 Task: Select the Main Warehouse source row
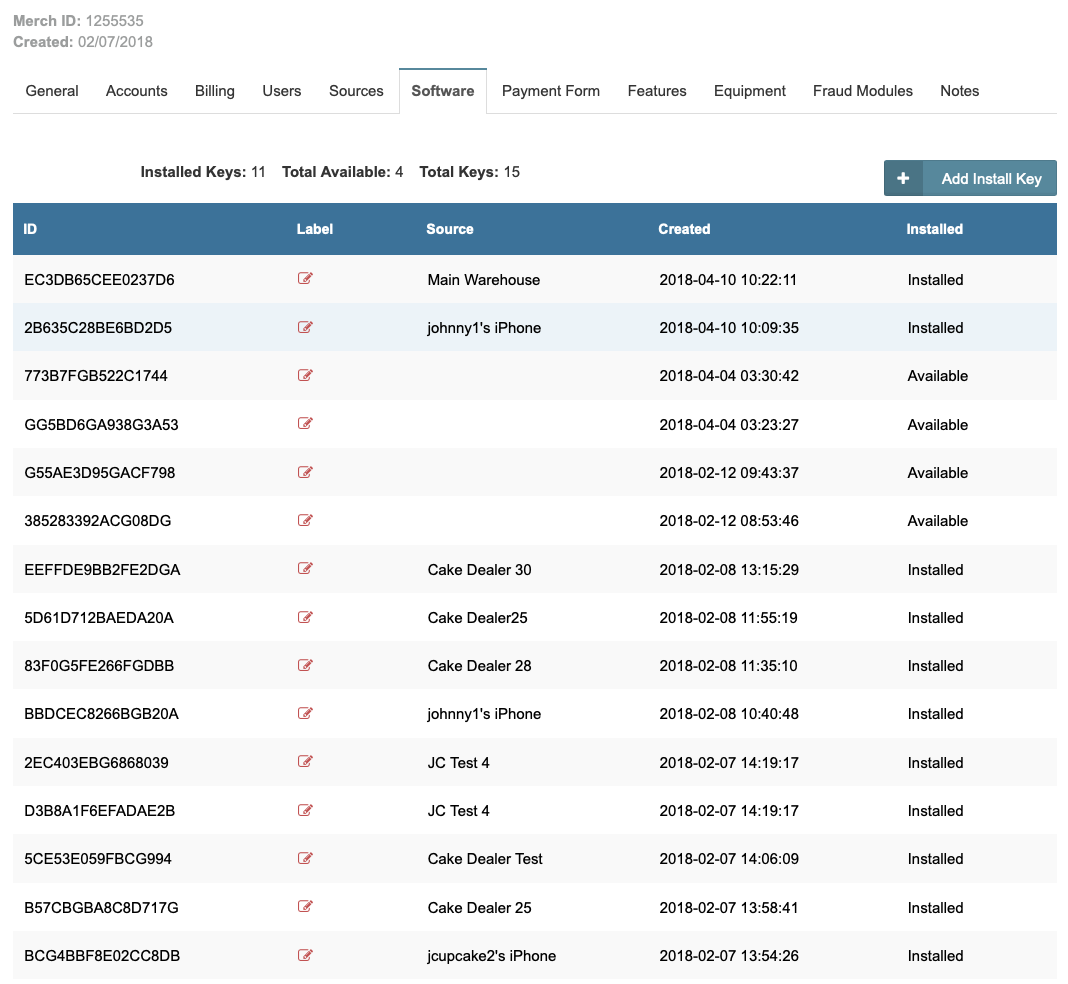[x=483, y=280]
